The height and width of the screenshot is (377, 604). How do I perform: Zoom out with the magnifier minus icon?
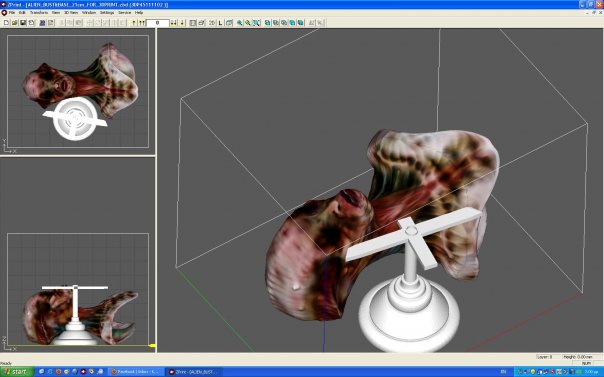248,23
